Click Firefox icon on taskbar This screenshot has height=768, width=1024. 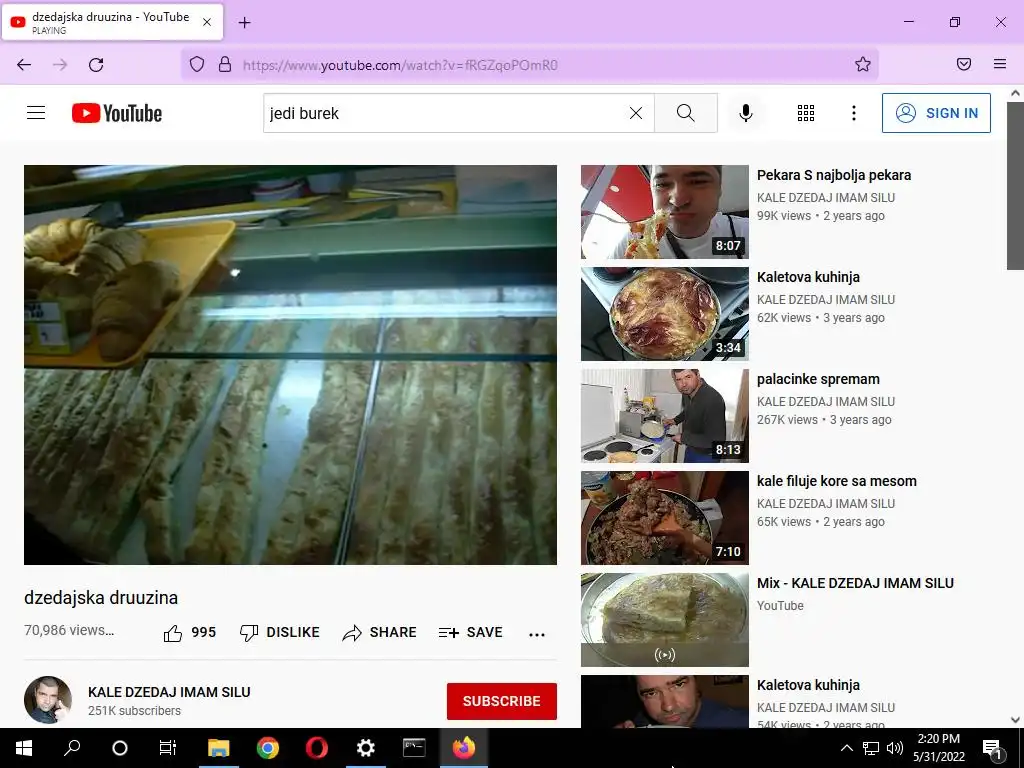pyautogui.click(x=464, y=748)
